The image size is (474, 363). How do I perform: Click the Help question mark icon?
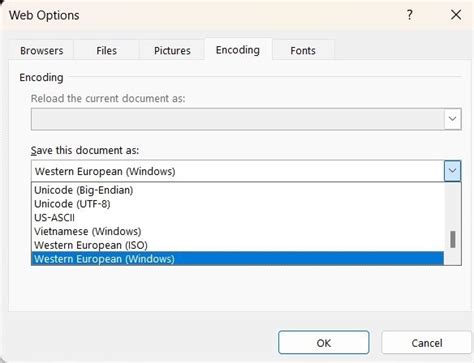(x=410, y=15)
